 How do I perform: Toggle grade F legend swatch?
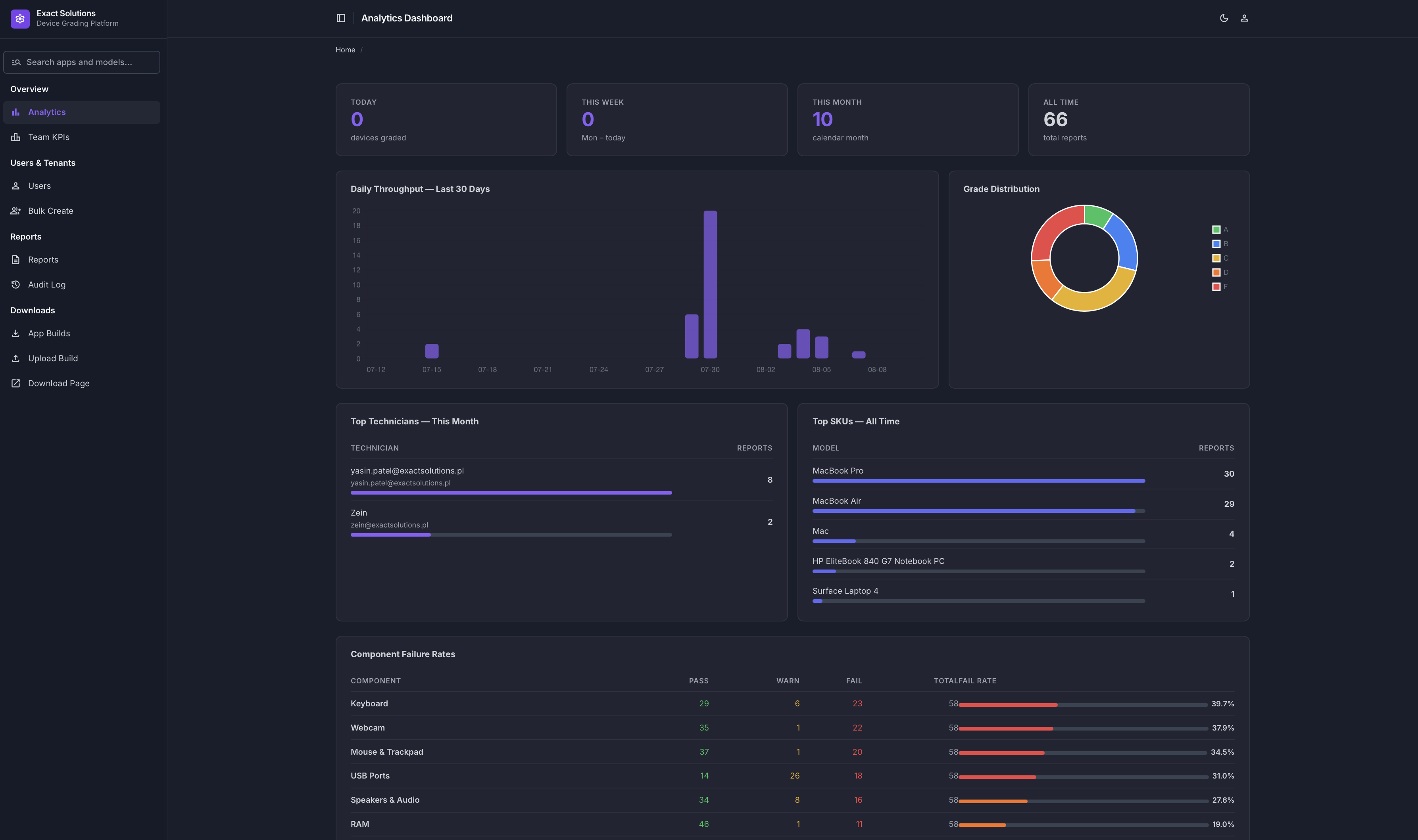pos(1216,287)
